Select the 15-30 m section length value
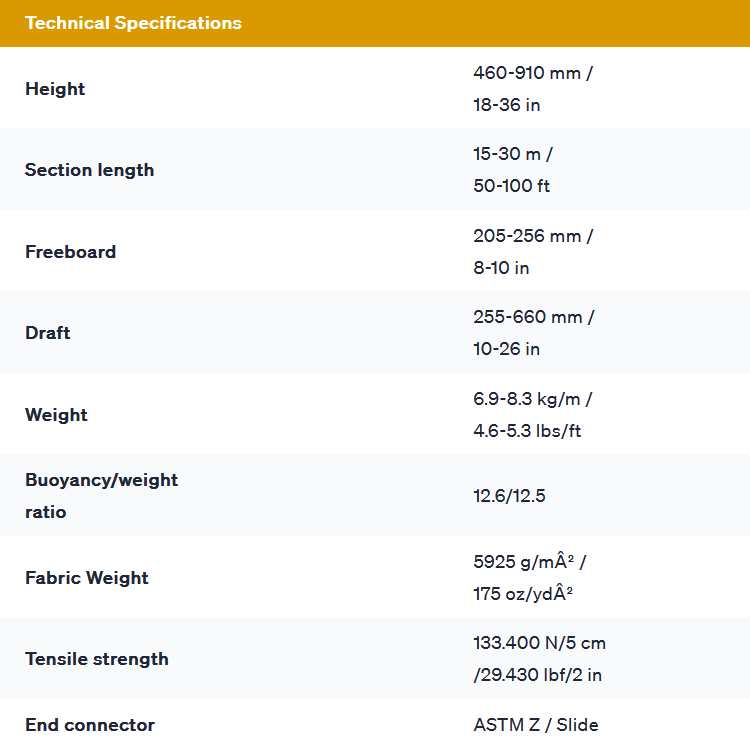The width and height of the screenshot is (750, 744). pyautogui.click(x=513, y=154)
